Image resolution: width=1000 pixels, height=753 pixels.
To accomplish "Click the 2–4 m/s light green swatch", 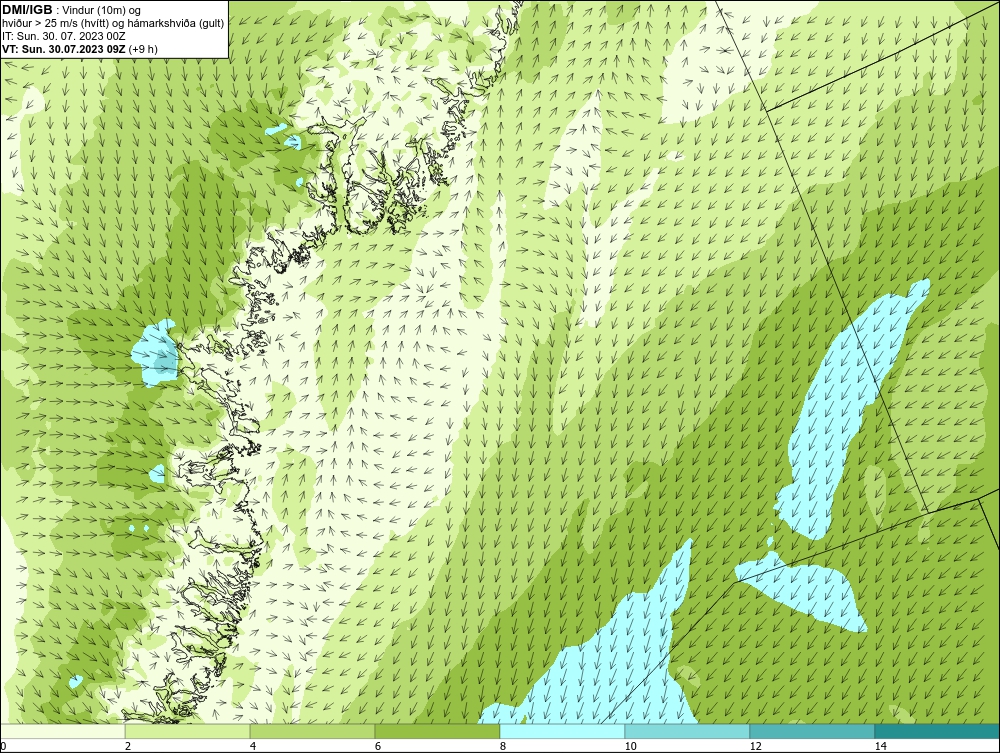I will point(188,731).
